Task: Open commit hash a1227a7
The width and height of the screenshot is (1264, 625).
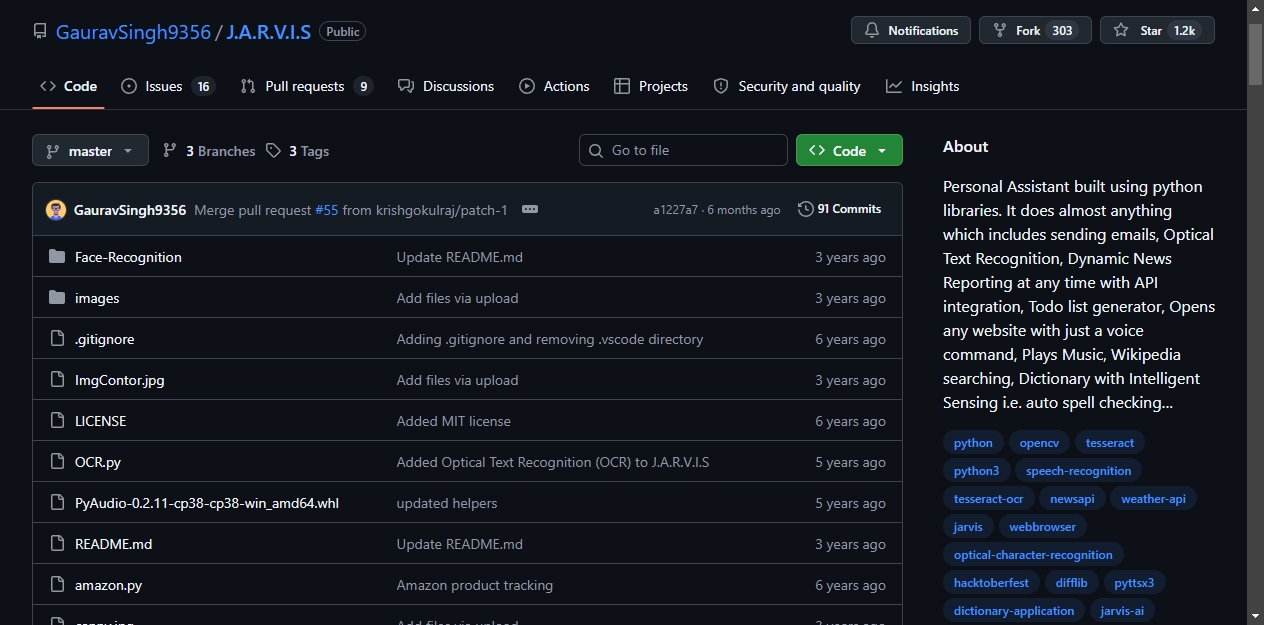Action: click(676, 210)
